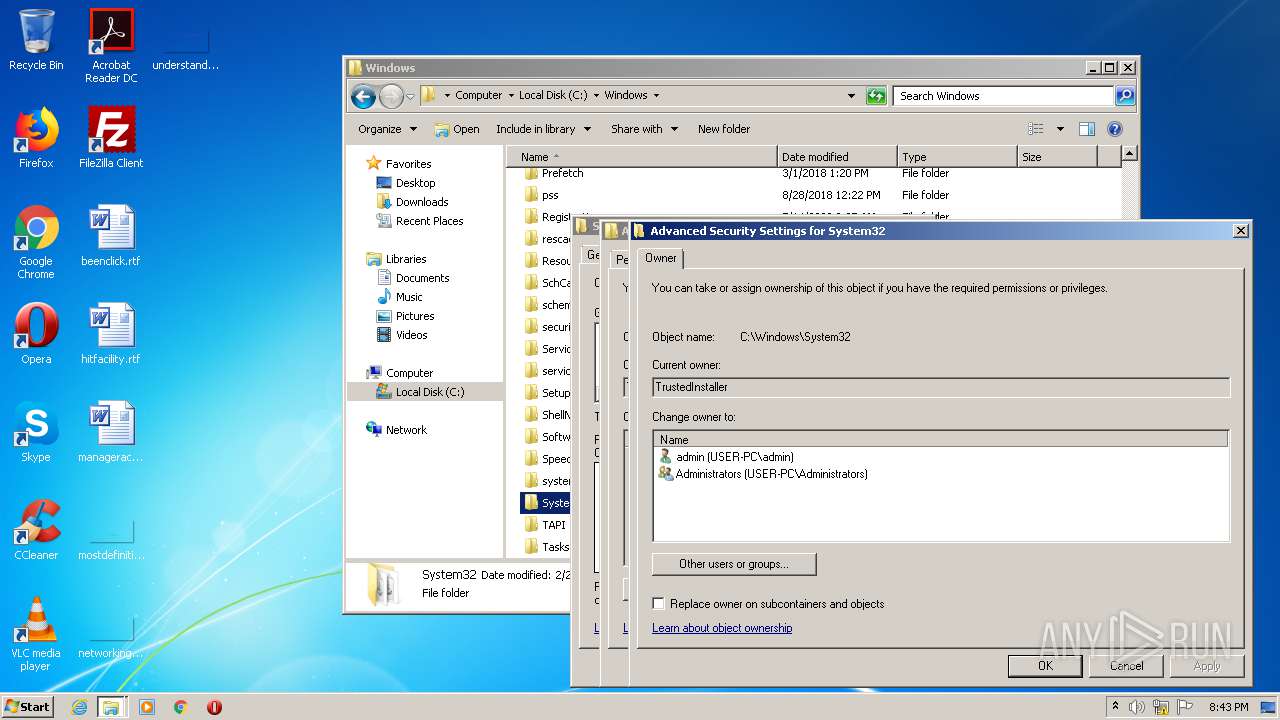Expand Computer breadcrumb arrow in address bar
The image size is (1280, 720).
click(x=510, y=96)
